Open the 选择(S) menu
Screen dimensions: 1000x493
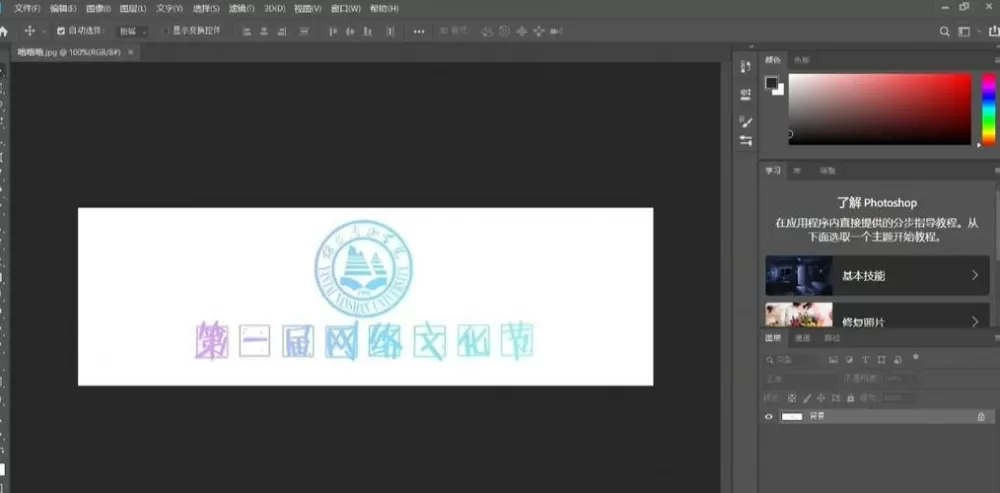pos(207,9)
